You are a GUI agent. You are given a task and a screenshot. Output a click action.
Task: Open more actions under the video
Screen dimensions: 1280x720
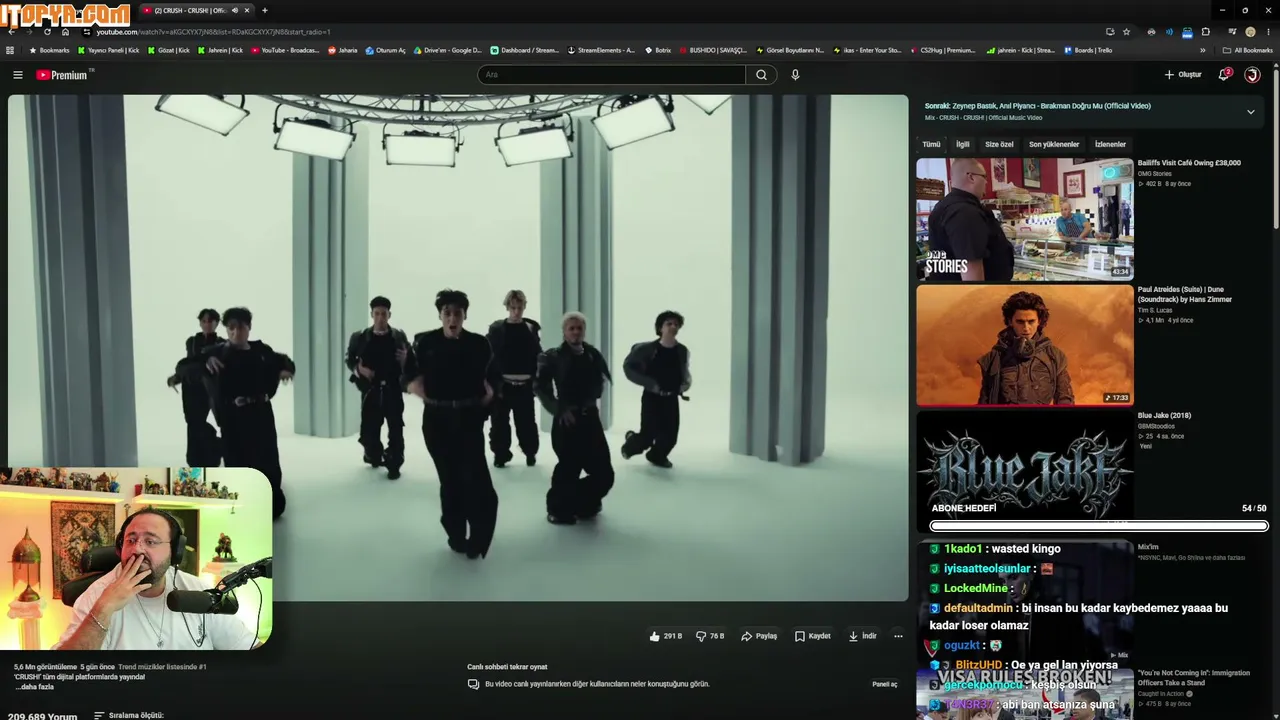[x=898, y=636]
